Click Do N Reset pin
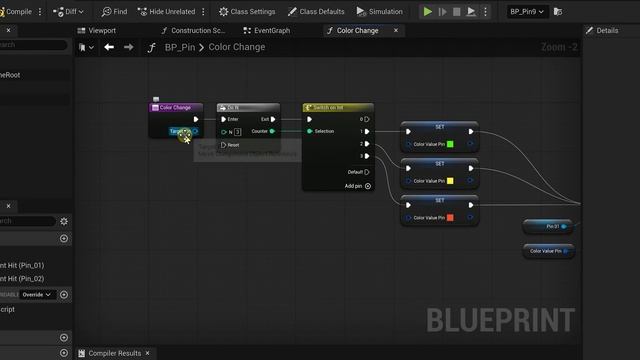Viewport: 640px width, 360px height. (x=223, y=145)
